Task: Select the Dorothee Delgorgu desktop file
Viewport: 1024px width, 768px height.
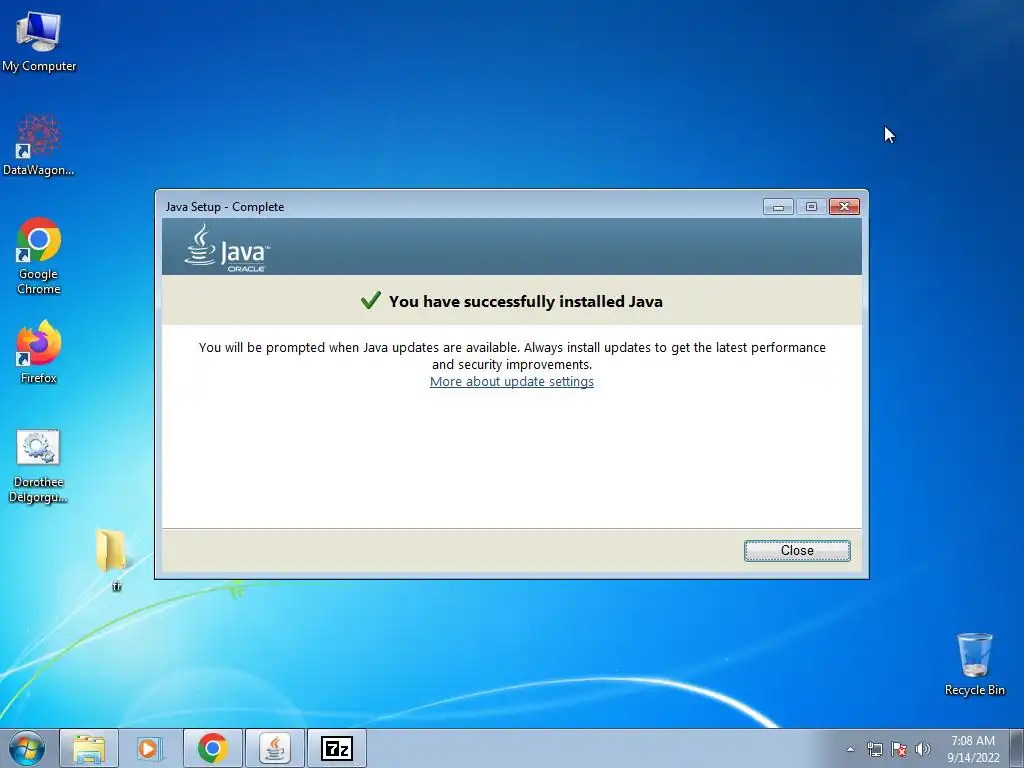Action: (38, 466)
